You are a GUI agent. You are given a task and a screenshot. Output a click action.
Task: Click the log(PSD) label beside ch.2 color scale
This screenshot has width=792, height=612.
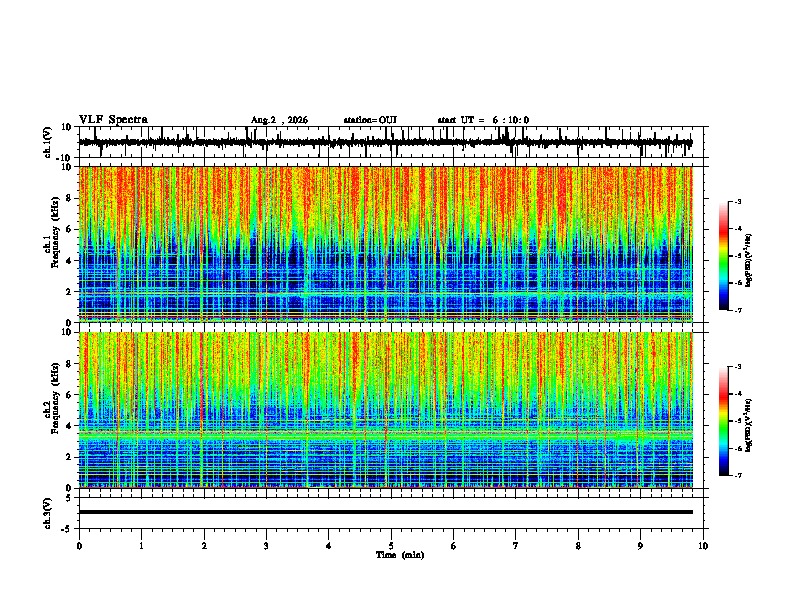click(748, 425)
